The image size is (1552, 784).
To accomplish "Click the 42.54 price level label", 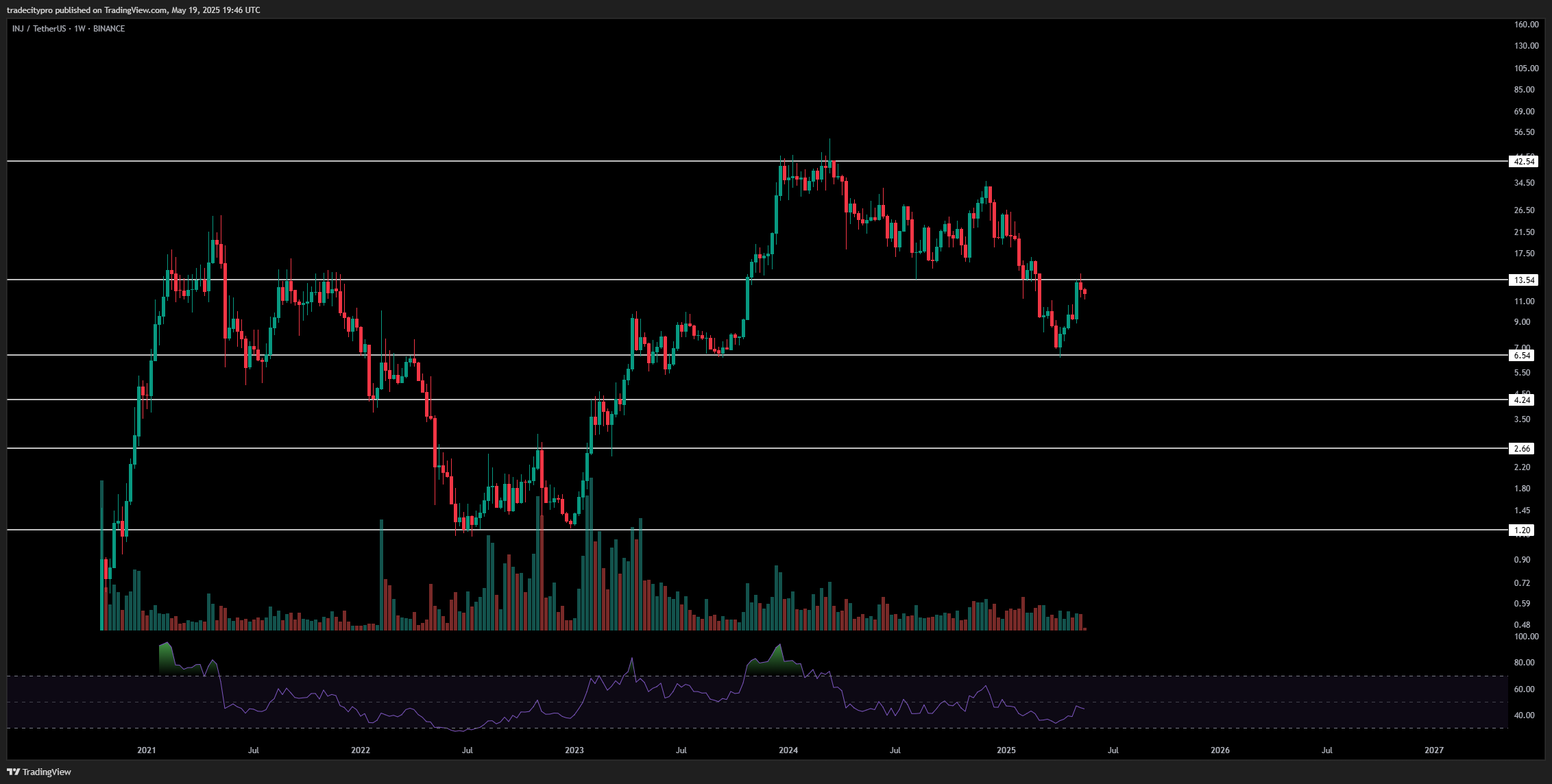I will click(x=1523, y=162).
